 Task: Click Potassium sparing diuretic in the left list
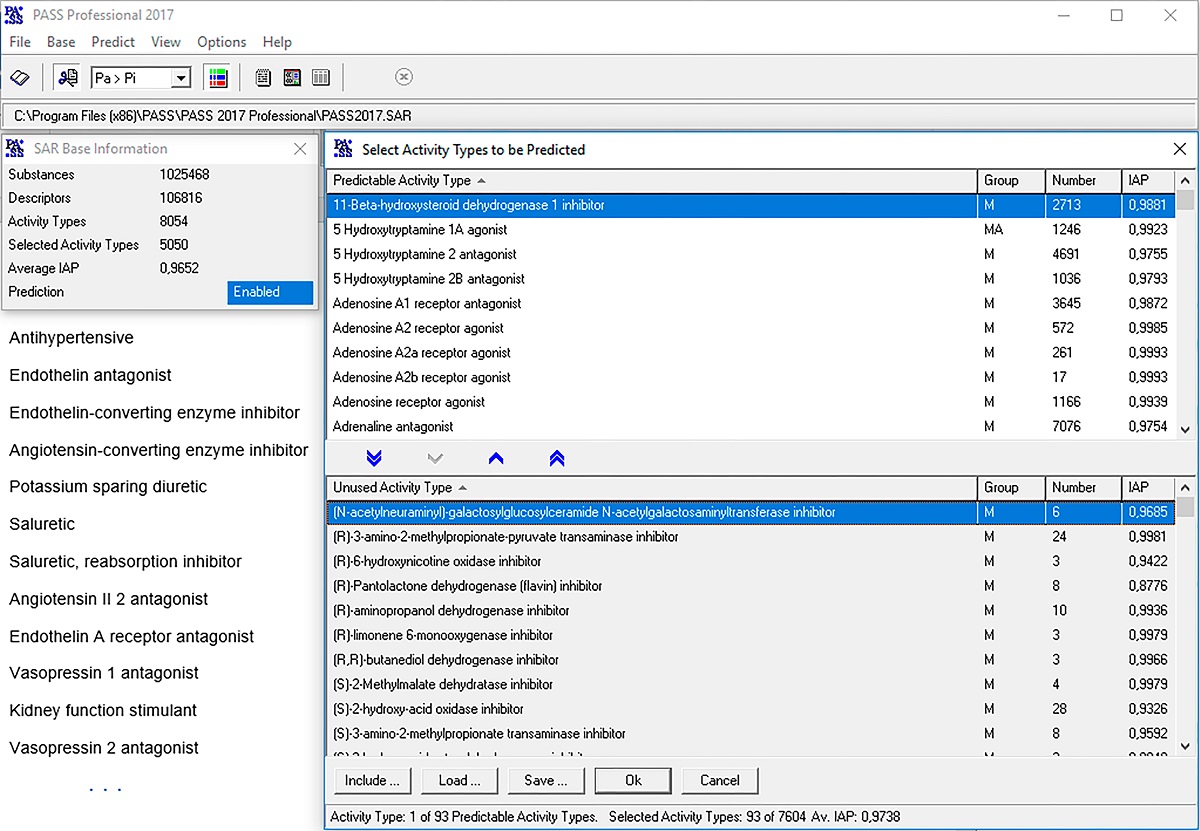108,487
